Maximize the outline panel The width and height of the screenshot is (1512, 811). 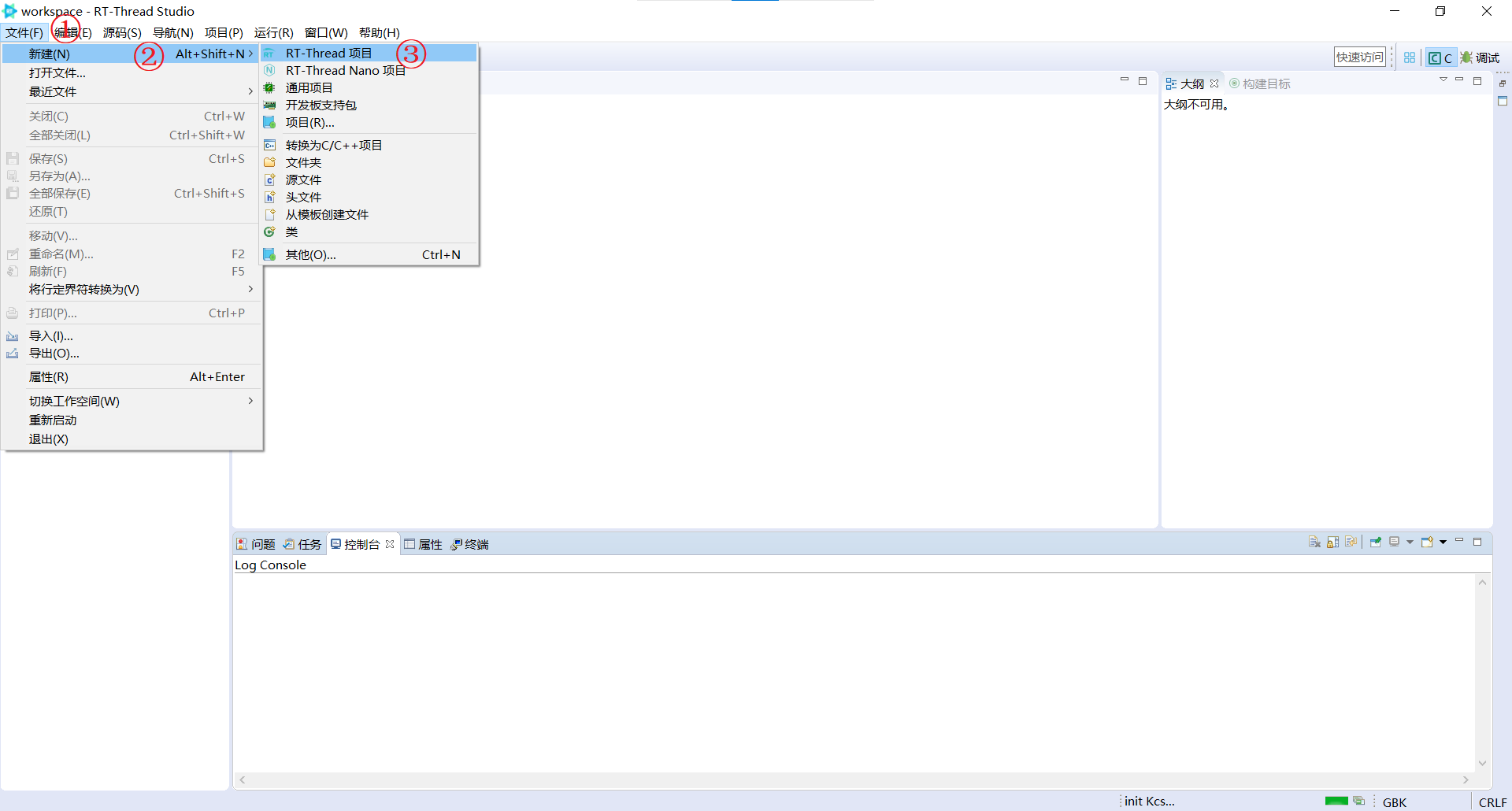[x=1477, y=81]
